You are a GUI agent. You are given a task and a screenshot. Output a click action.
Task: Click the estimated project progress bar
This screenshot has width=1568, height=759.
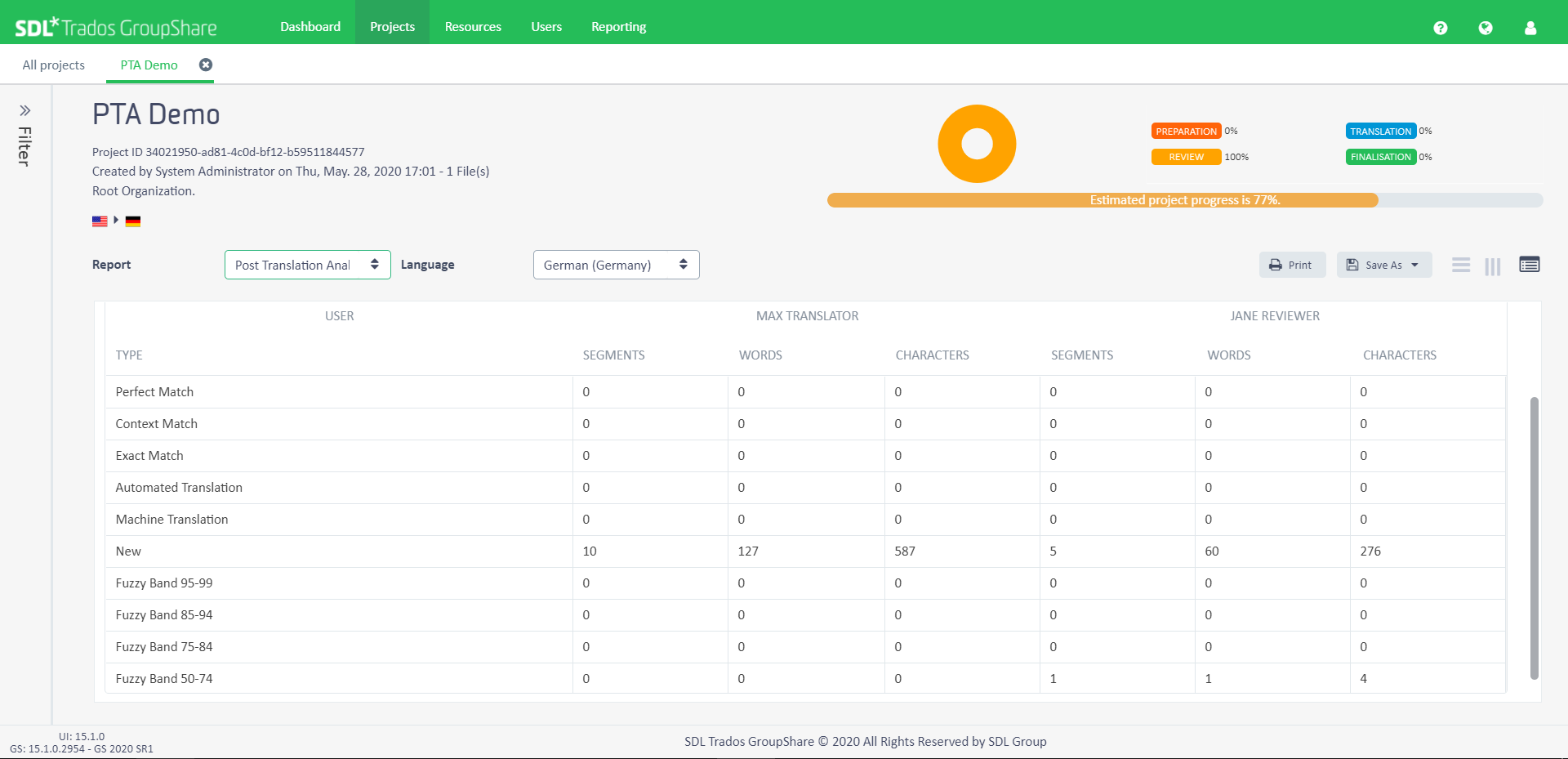coord(1184,200)
